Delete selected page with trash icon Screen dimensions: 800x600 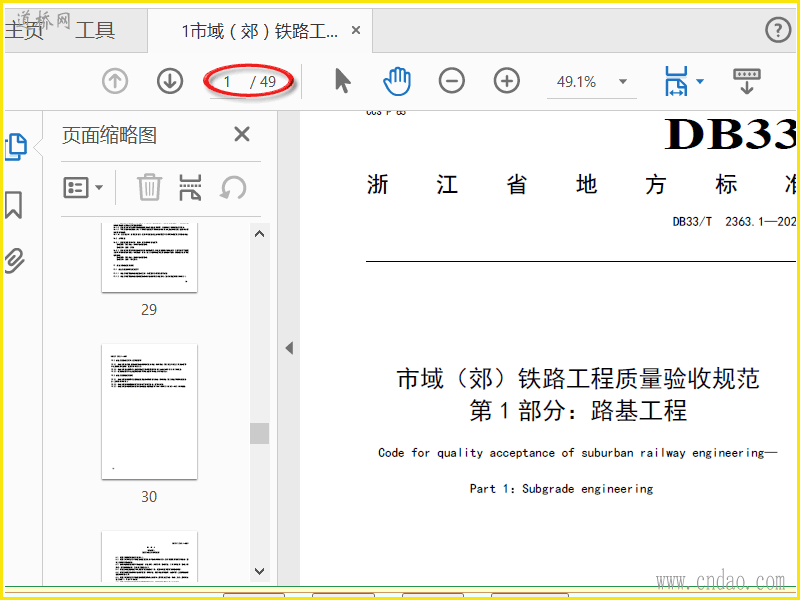pyautogui.click(x=149, y=187)
